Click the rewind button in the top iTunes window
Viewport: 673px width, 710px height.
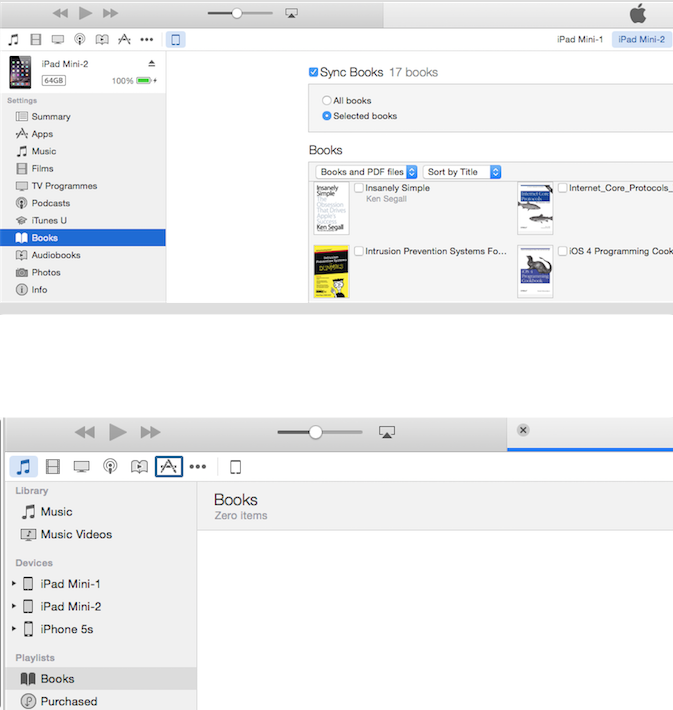pyautogui.click(x=60, y=13)
